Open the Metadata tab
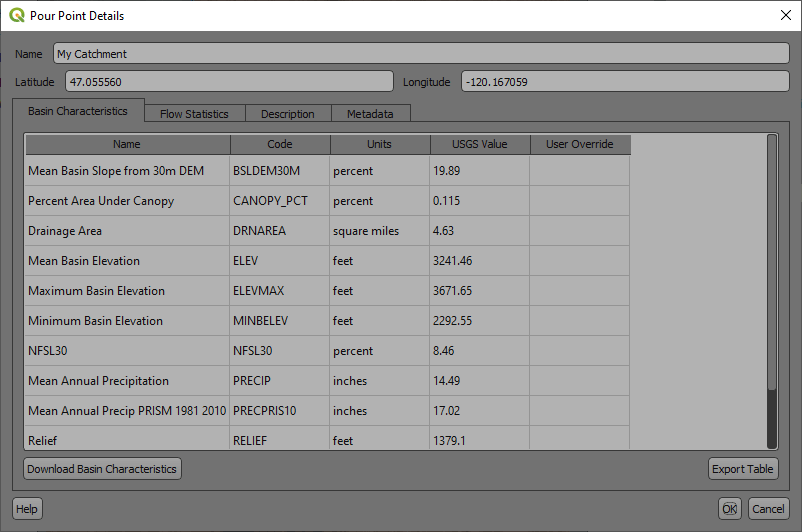The width and height of the screenshot is (802, 532). (370, 114)
